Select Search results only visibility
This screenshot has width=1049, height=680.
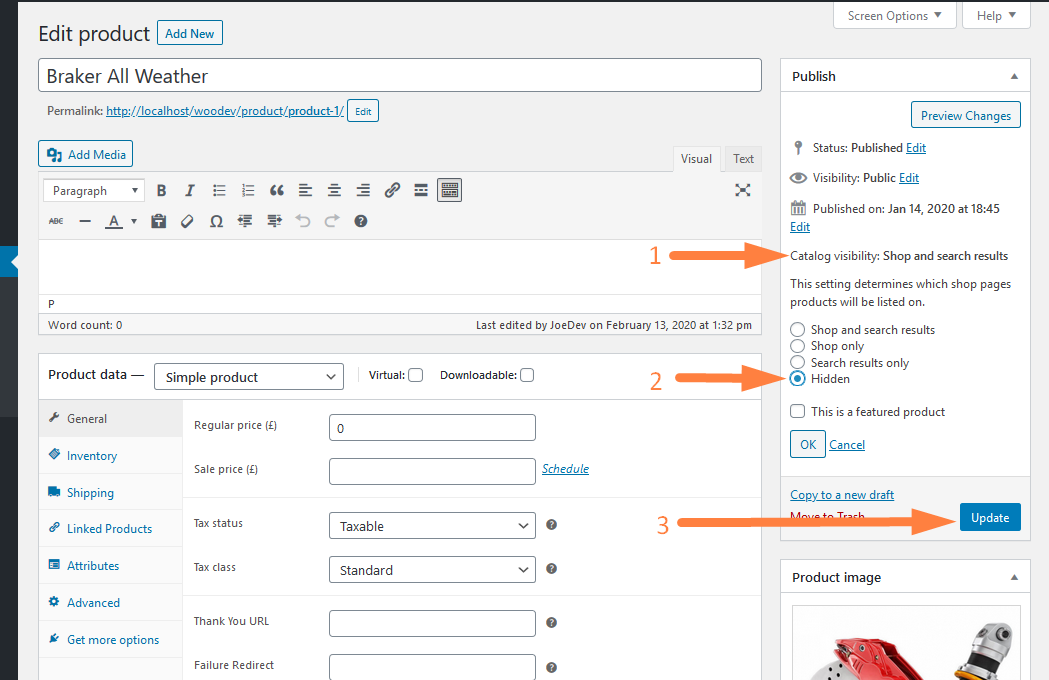[797, 362]
